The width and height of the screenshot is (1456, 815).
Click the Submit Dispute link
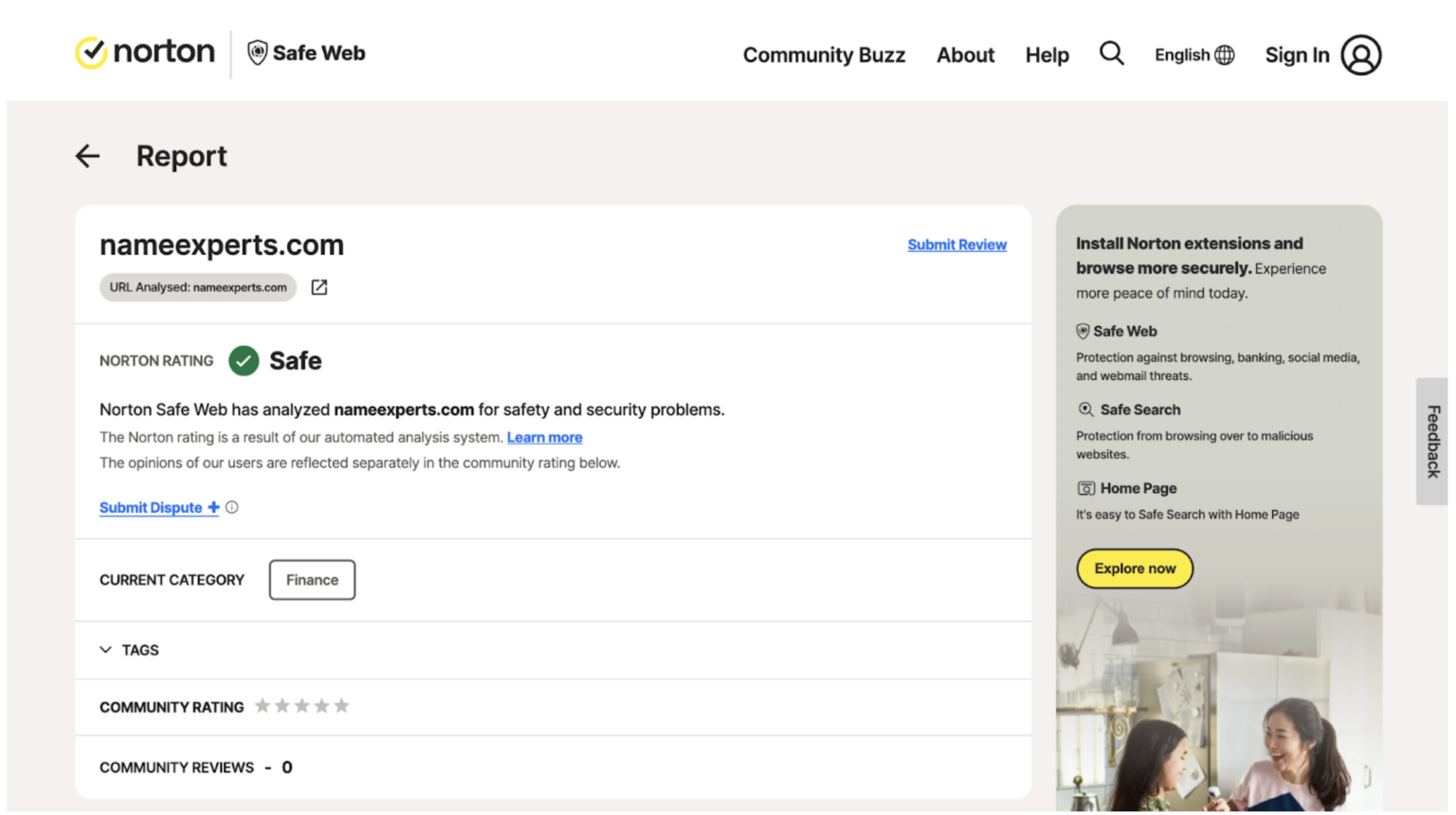pyautogui.click(x=159, y=508)
